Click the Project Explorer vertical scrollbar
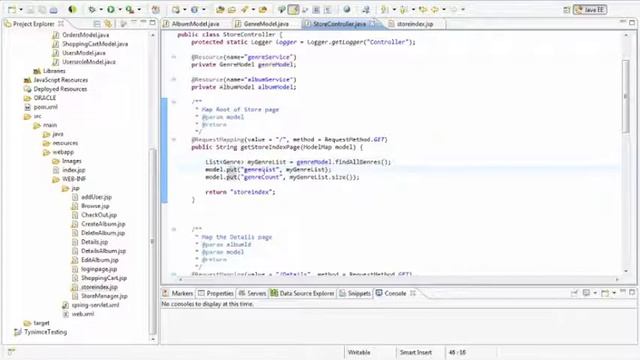 153,241
